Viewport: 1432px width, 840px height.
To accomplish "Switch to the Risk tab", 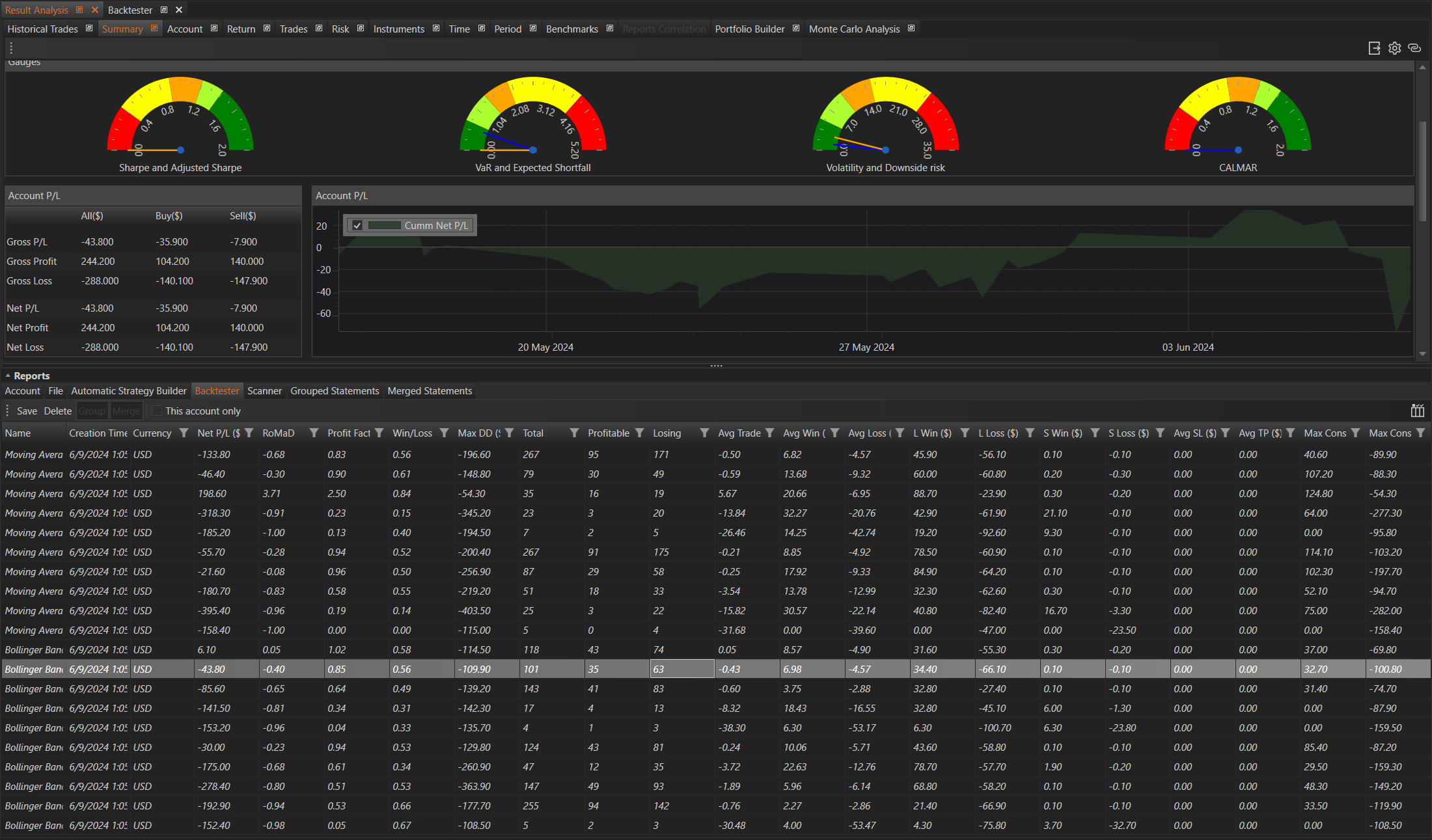I will 340,29.
